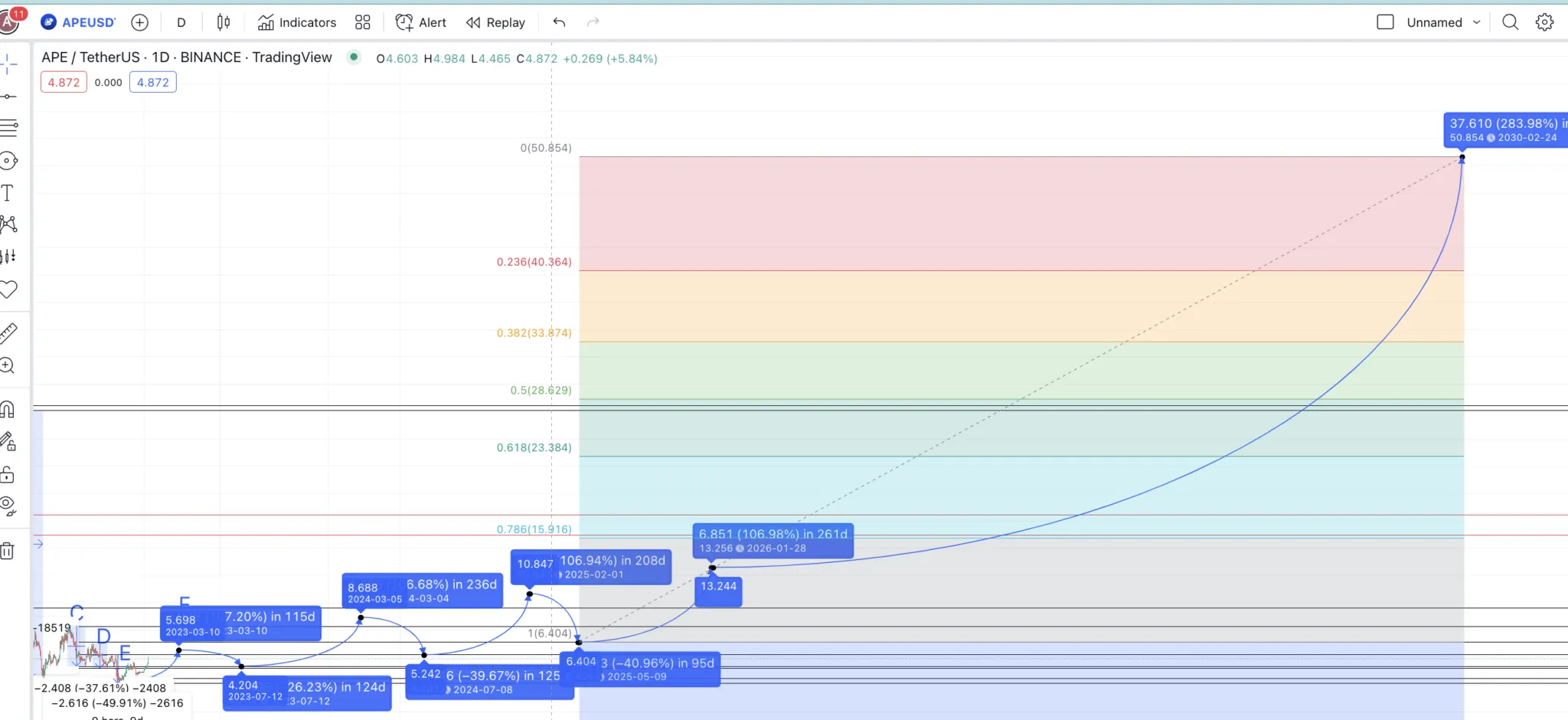
Task: Select the layout setup square icon
Action: (1385, 22)
